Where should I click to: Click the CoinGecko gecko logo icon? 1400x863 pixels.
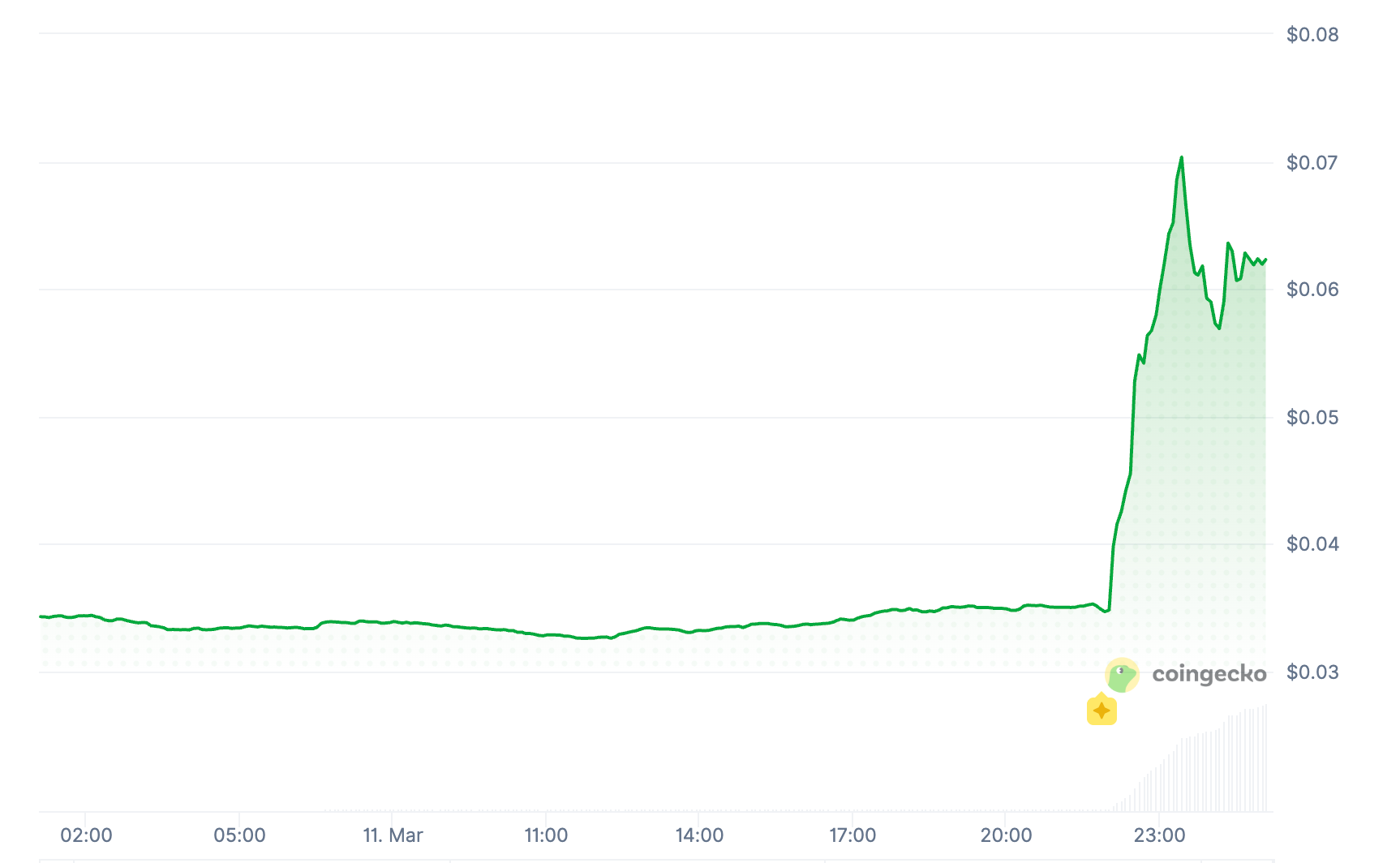(x=1122, y=675)
